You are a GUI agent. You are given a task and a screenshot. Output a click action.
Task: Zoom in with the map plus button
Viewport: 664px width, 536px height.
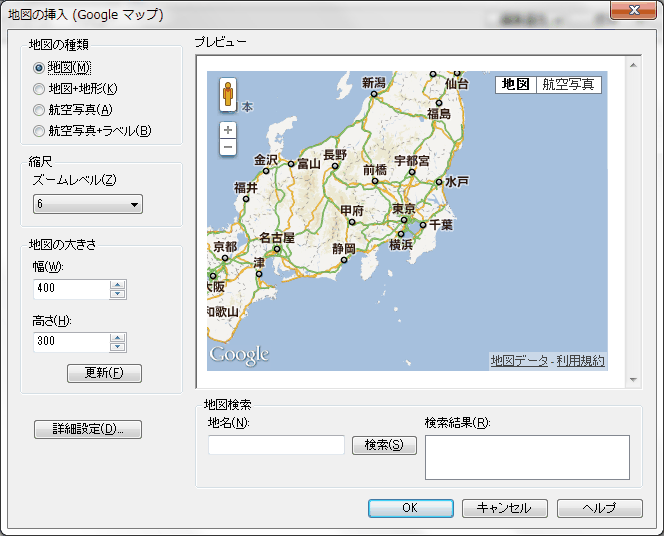[228, 130]
